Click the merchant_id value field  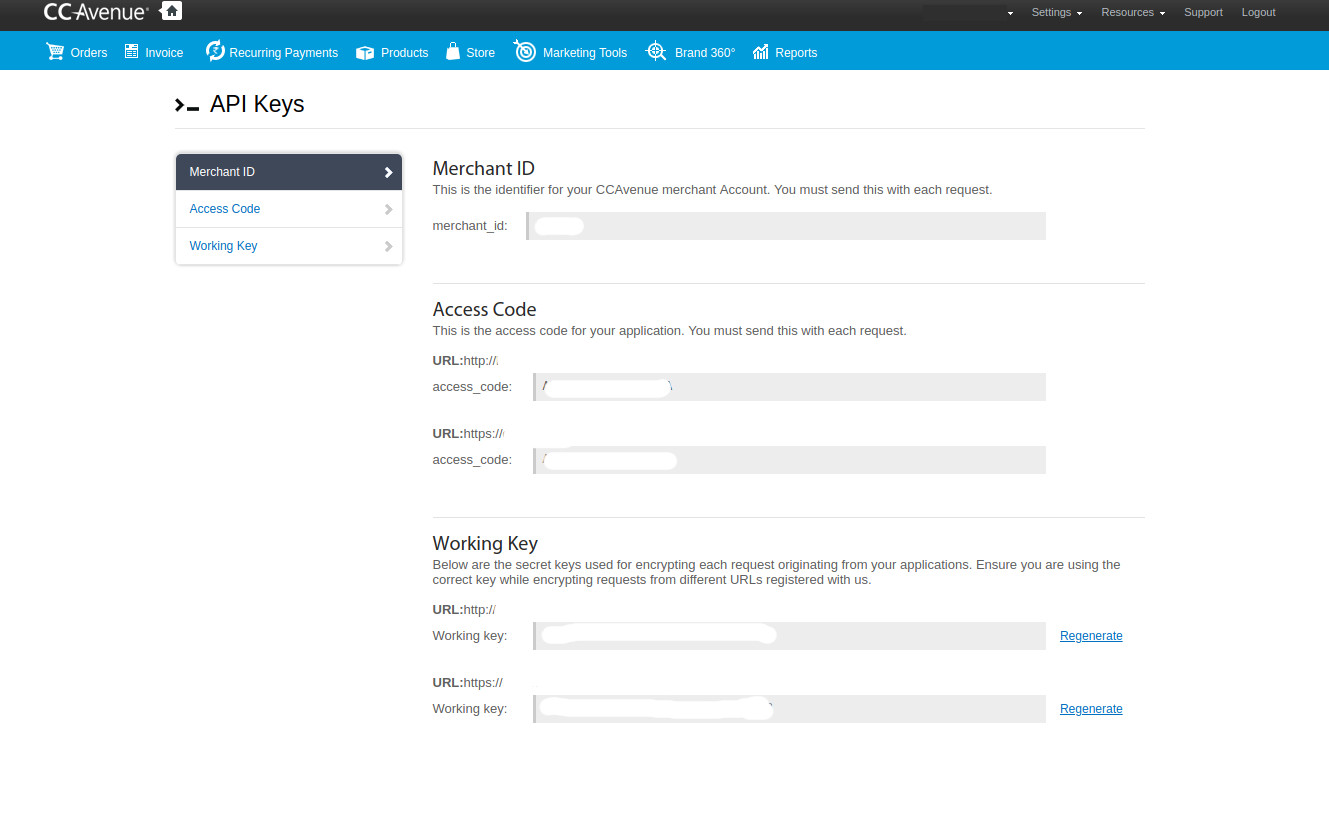click(786, 226)
